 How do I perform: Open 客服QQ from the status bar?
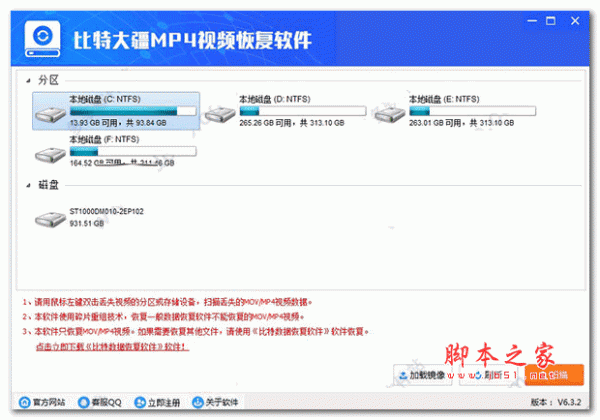[99, 402]
